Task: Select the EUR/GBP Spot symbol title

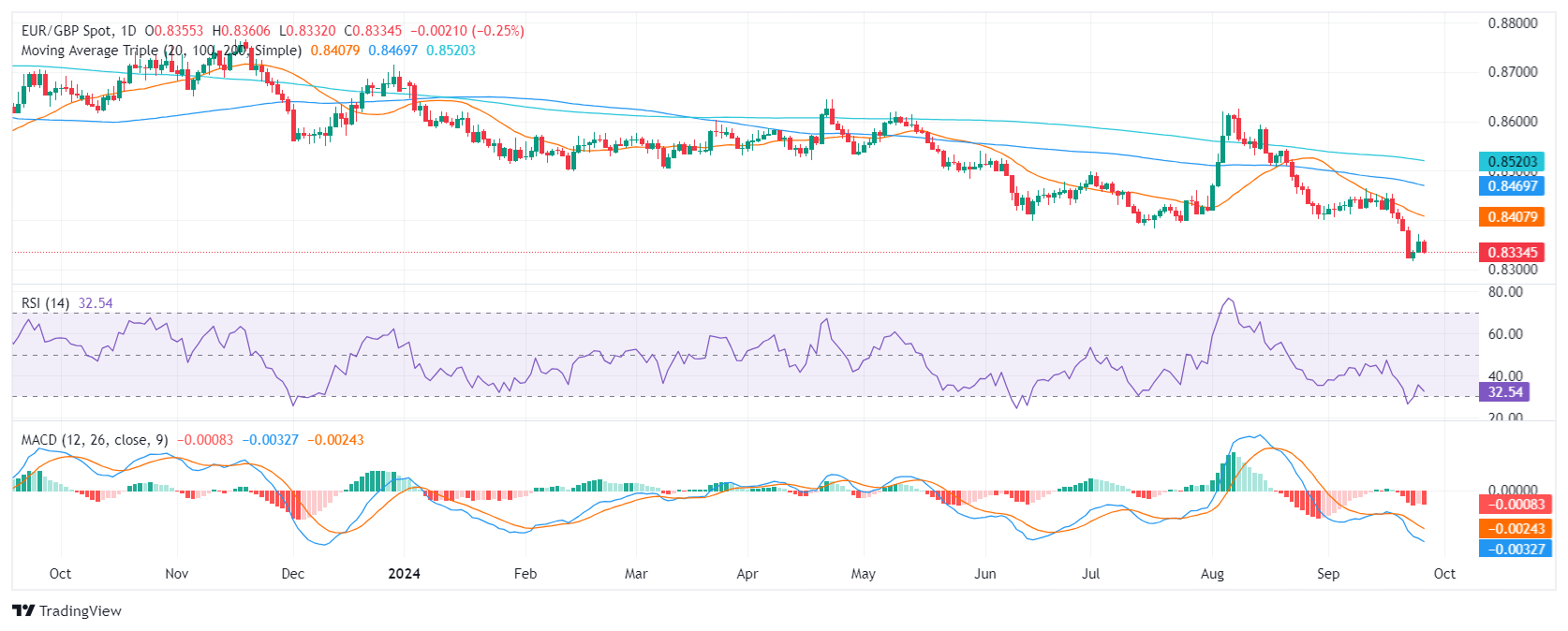Action: (79, 31)
